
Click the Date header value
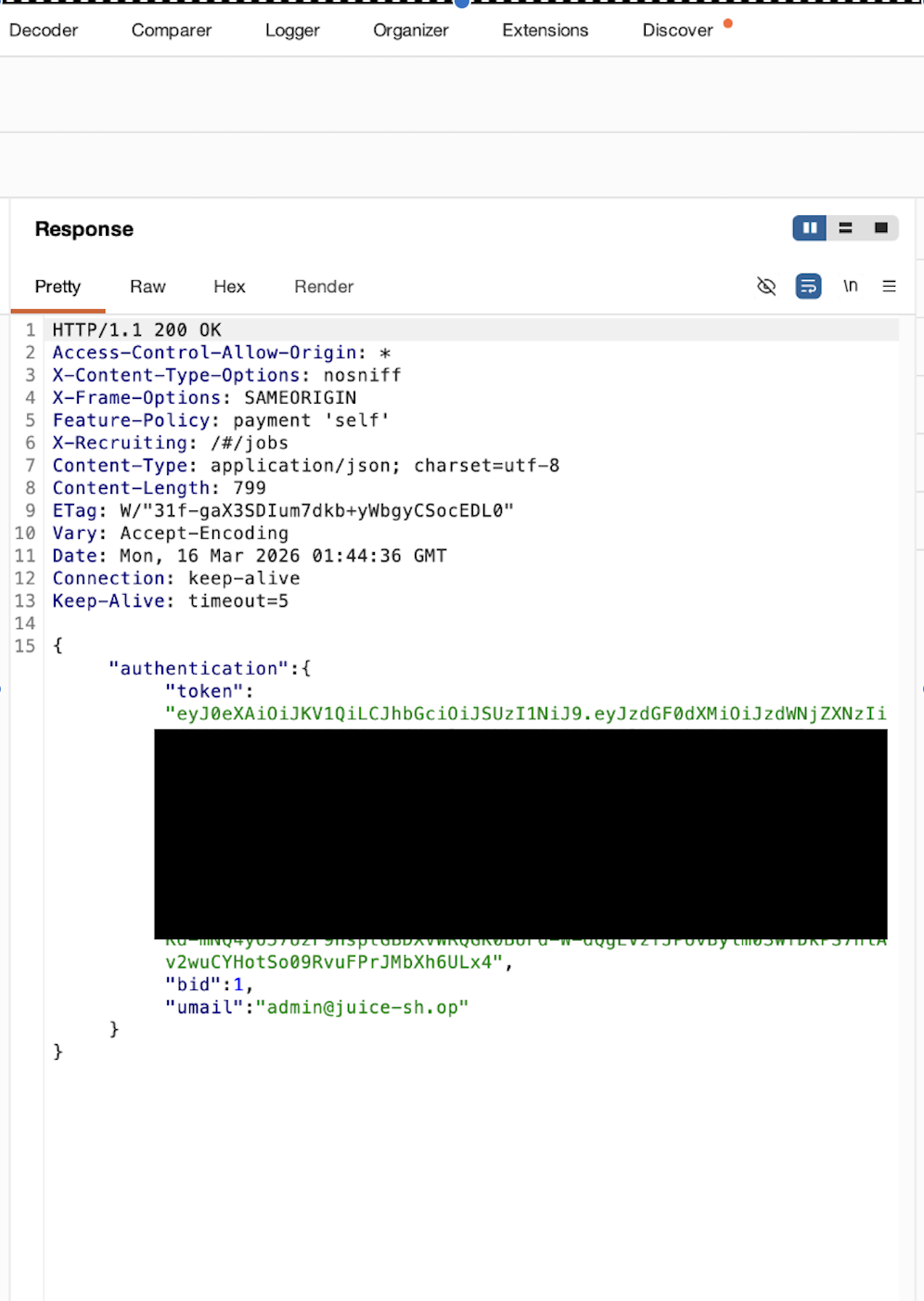tap(283, 556)
